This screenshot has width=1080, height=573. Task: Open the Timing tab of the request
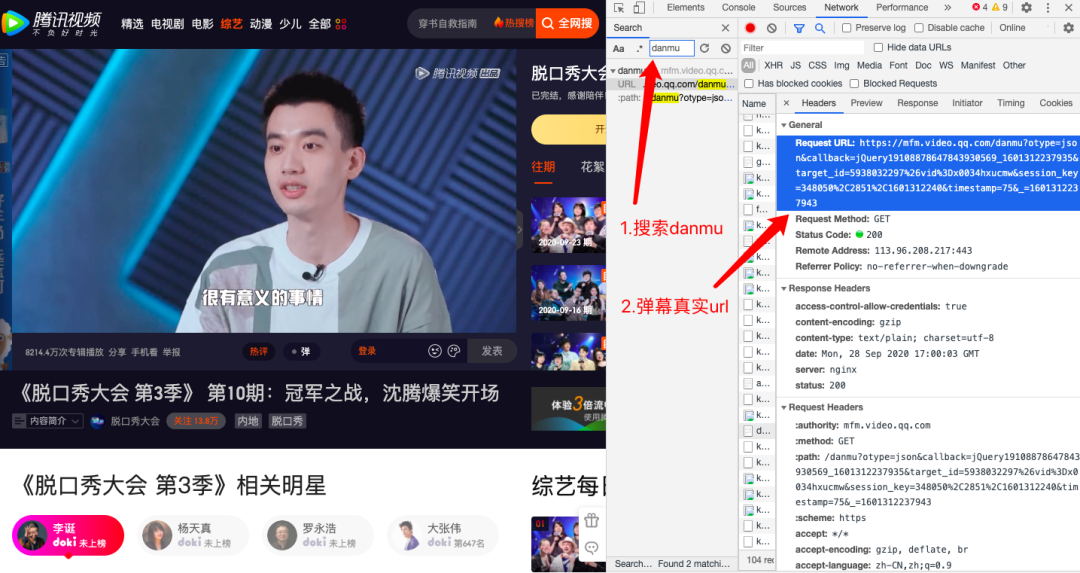tap(1010, 103)
